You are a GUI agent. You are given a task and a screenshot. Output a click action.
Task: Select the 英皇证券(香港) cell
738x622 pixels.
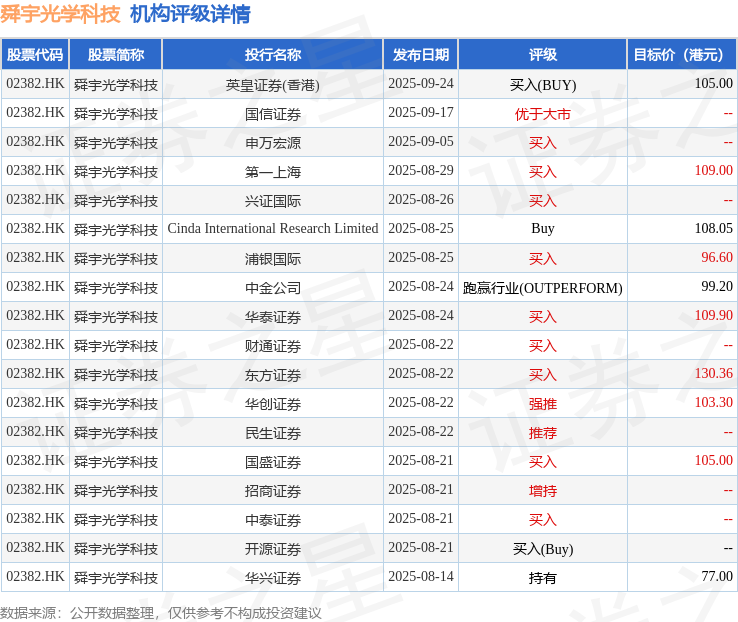[273, 85]
